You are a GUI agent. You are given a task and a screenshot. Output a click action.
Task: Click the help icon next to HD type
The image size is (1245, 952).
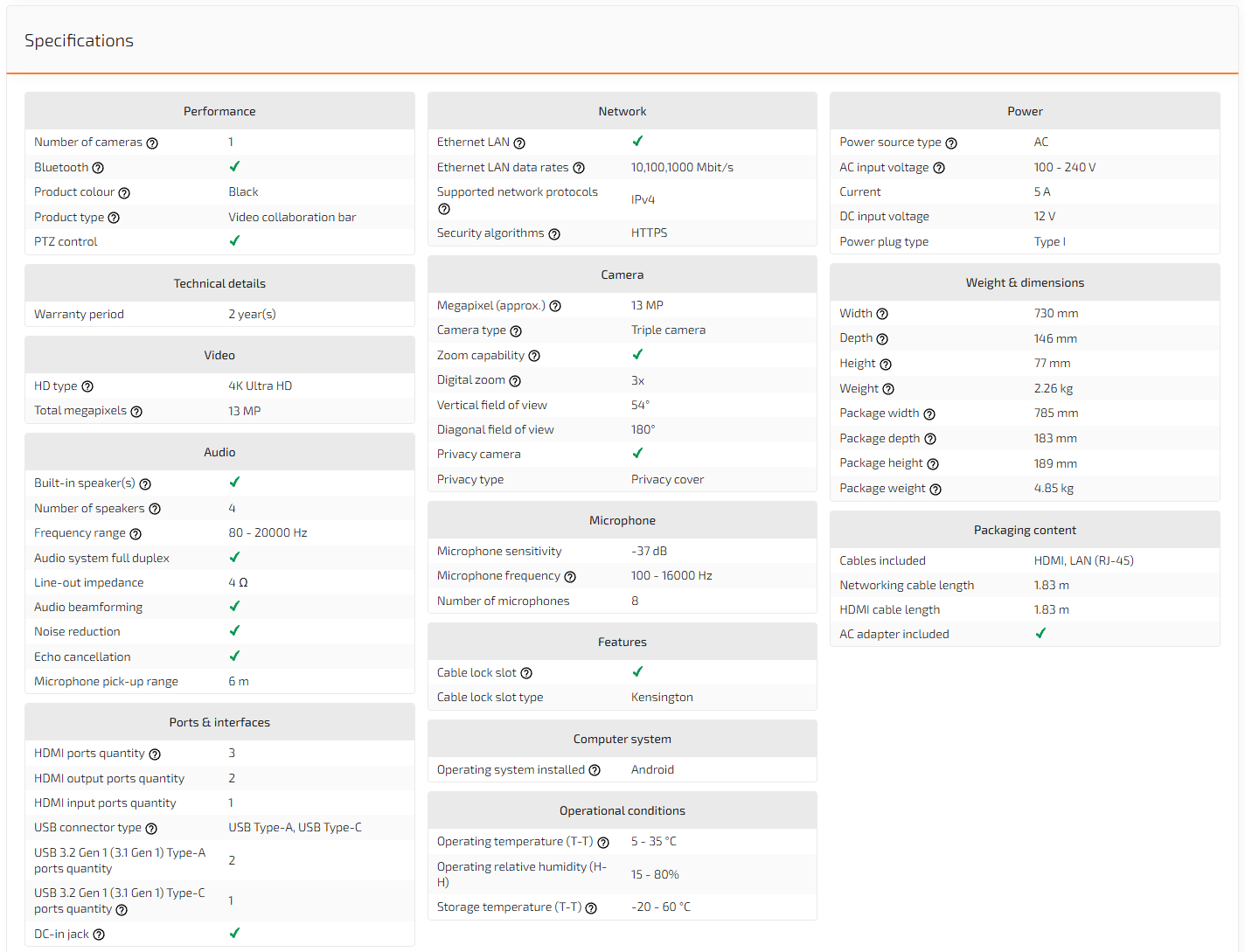click(x=87, y=386)
